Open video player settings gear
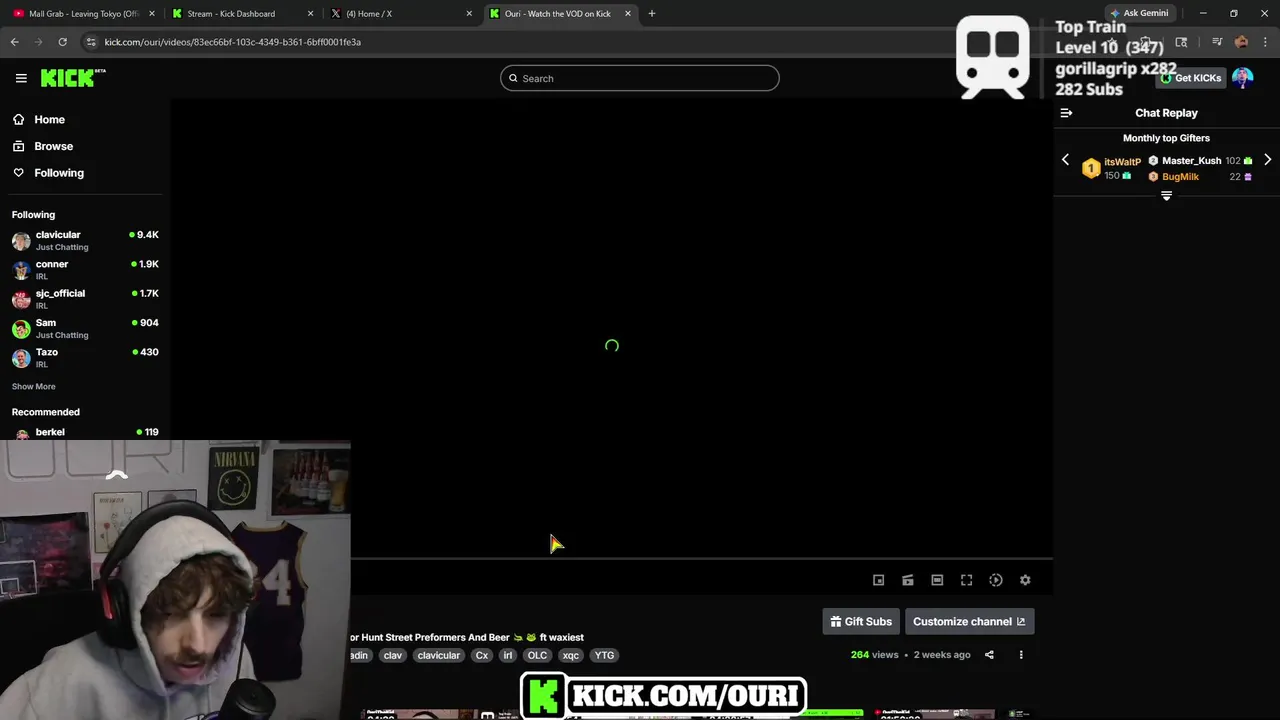Image resolution: width=1280 pixels, height=720 pixels. 1025,580
